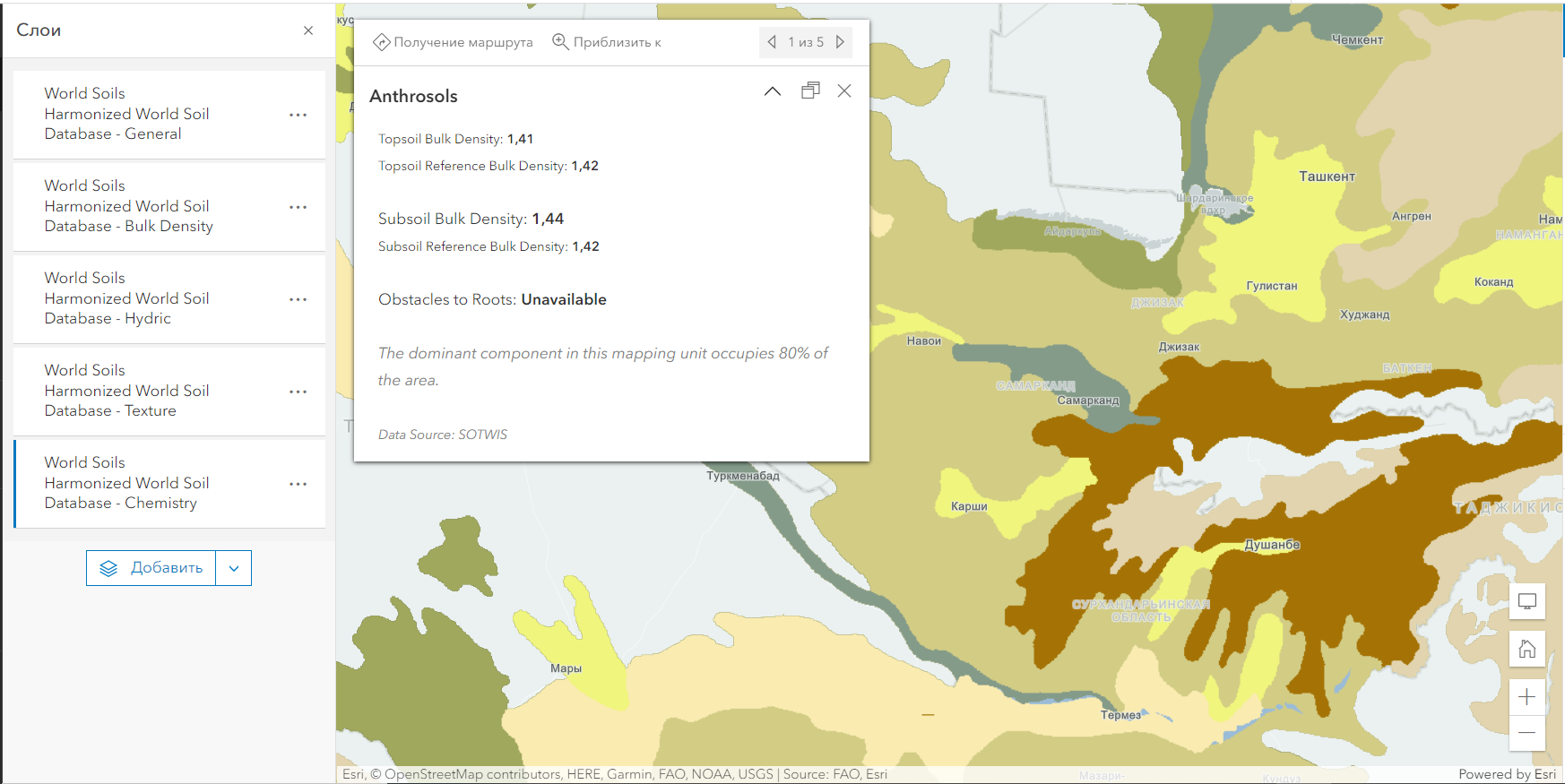Click Получение маршрута directions action
Image resolution: width=1565 pixels, height=784 pixels.
click(454, 42)
